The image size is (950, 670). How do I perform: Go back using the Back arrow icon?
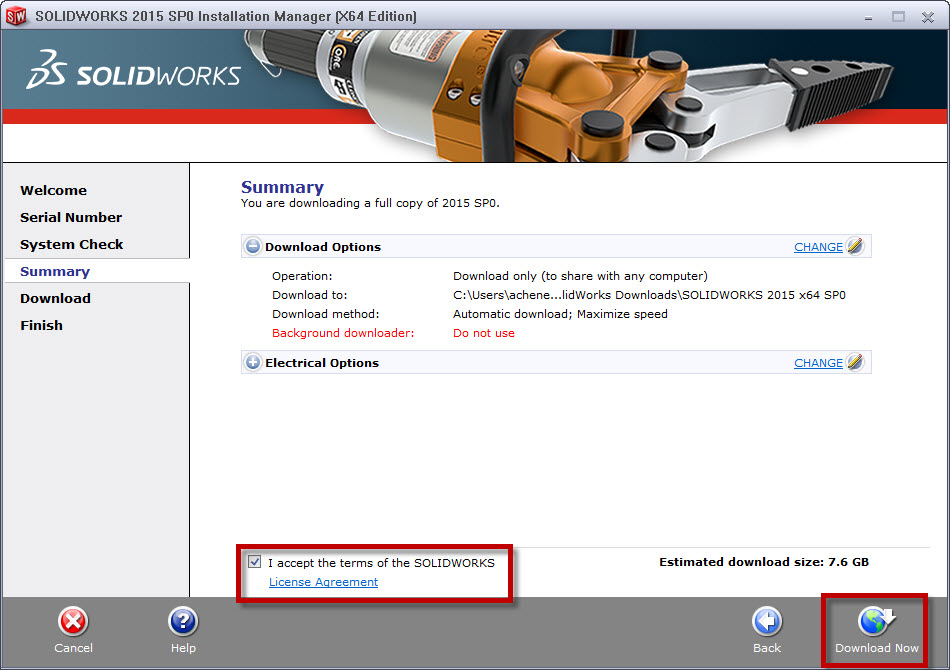click(767, 621)
